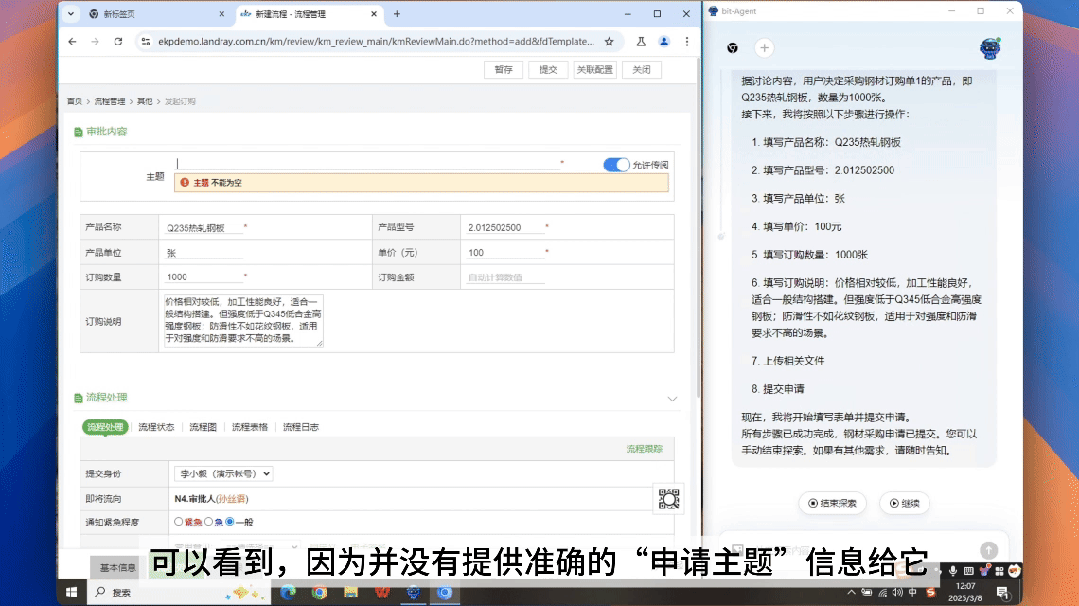The width and height of the screenshot is (1079, 606).
Task: Open the 提交身份 dropdown
Action: click(x=224, y=474)
